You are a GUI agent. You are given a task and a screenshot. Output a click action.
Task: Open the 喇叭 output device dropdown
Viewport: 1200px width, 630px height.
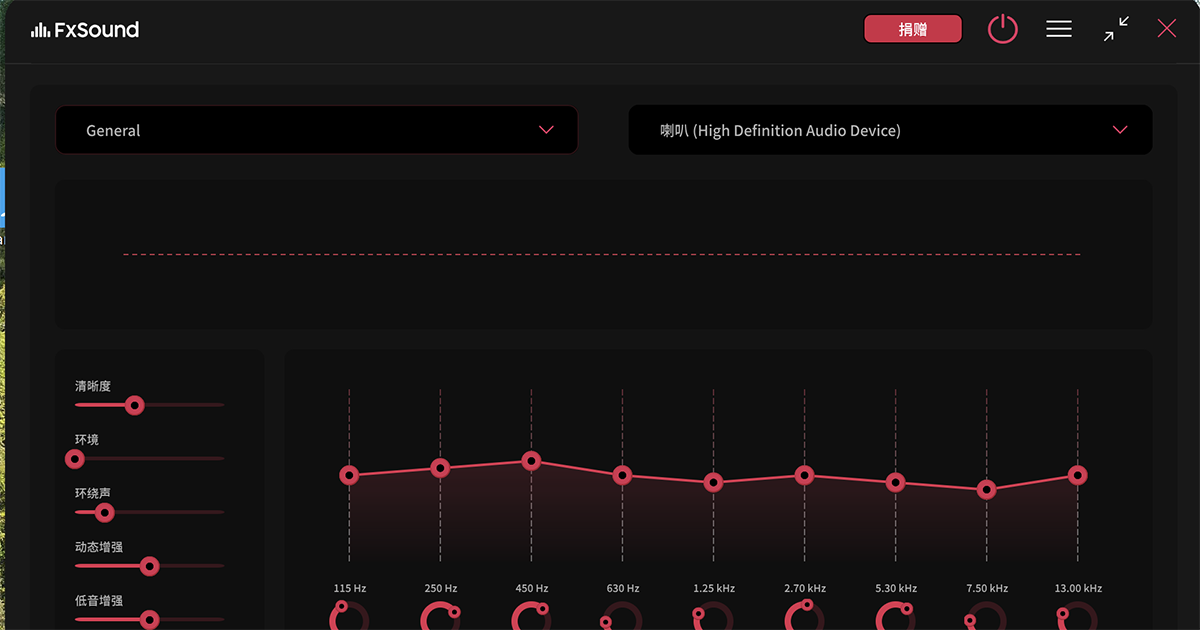click(x=890, y=130)
